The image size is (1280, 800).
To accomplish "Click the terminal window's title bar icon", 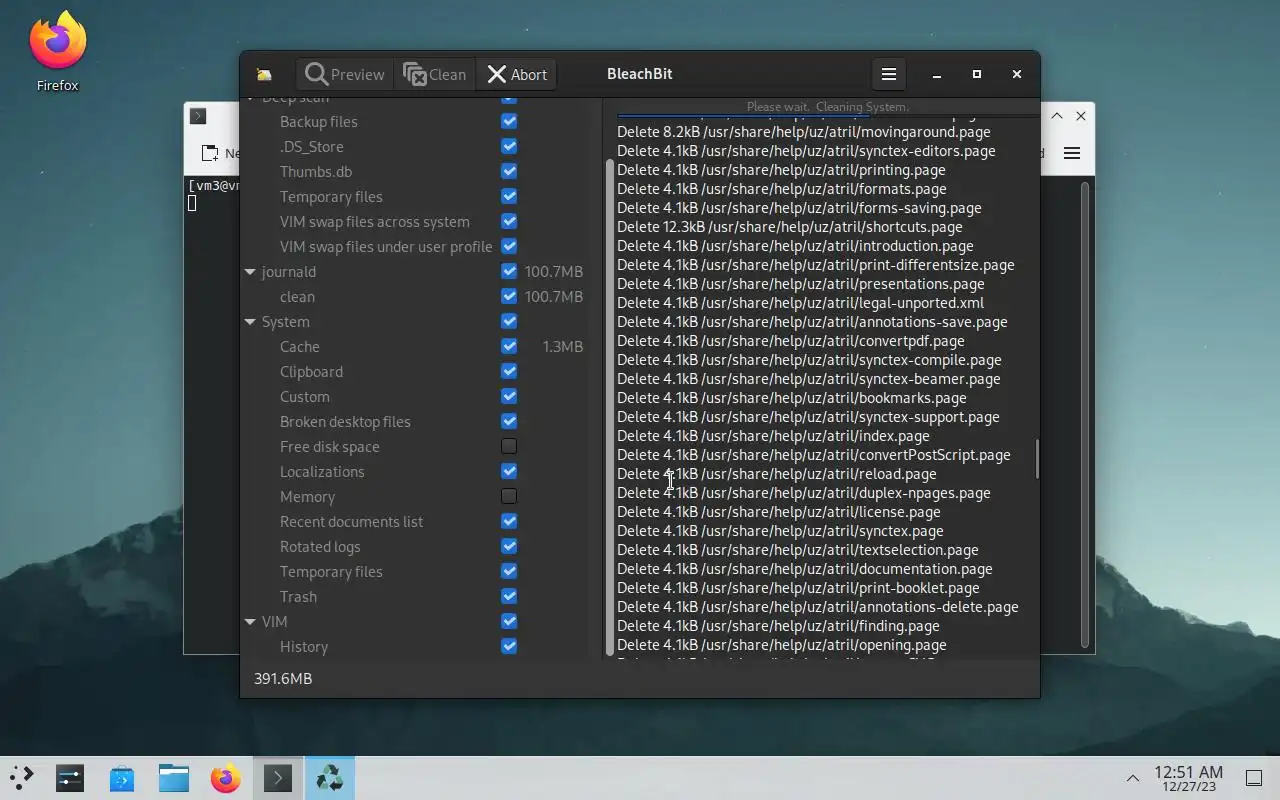I will click(198, 116).
